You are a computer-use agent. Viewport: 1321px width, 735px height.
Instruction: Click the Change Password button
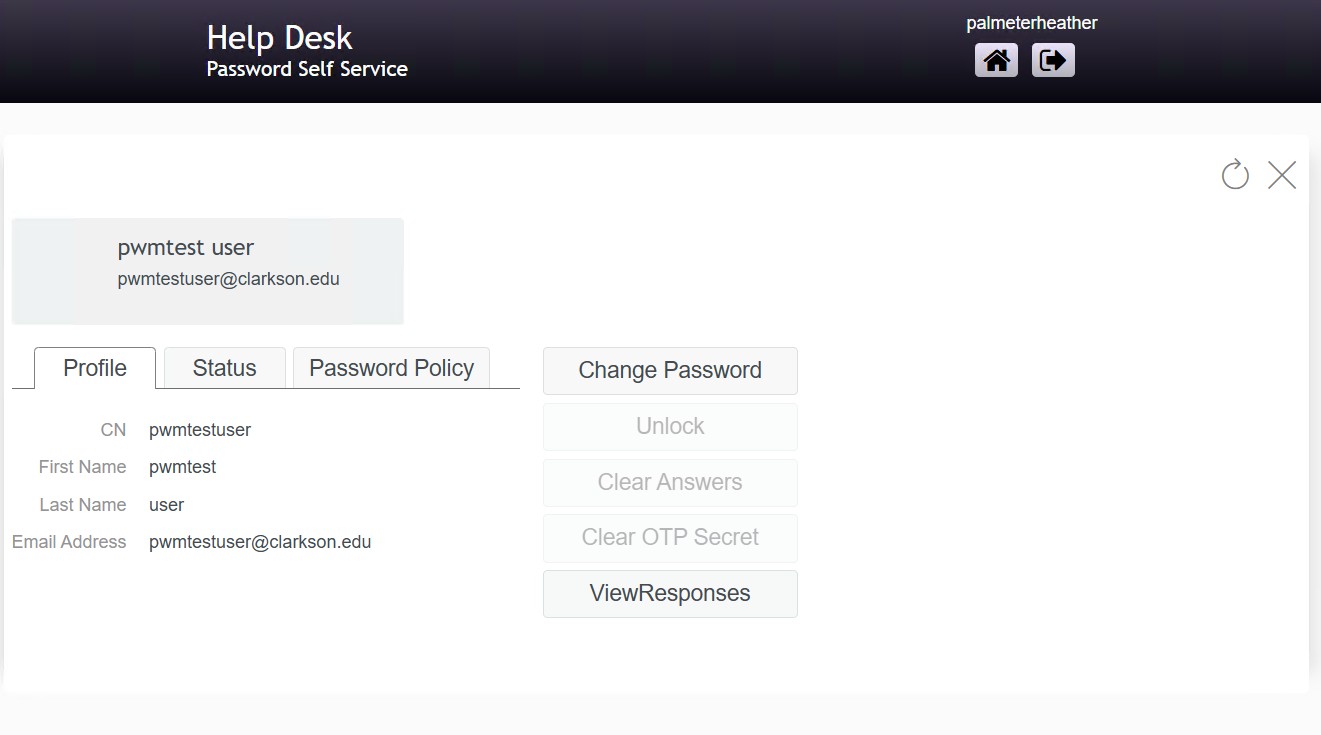coord(670,371)
